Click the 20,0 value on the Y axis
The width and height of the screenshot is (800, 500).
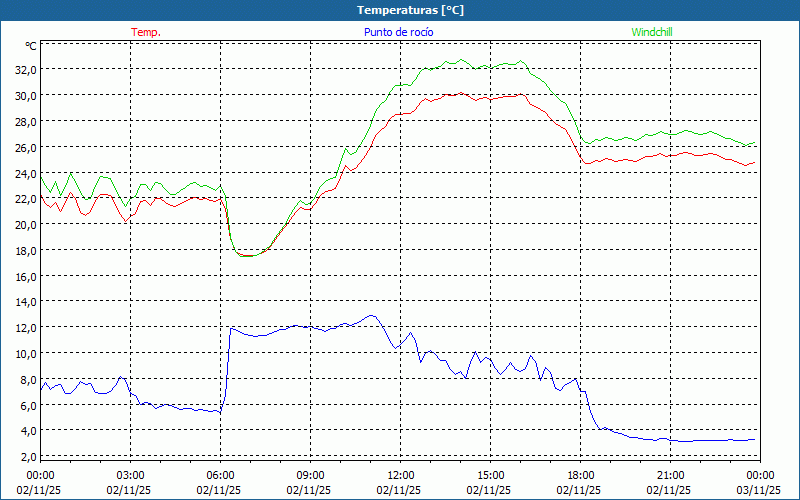(x=25, y=224)
